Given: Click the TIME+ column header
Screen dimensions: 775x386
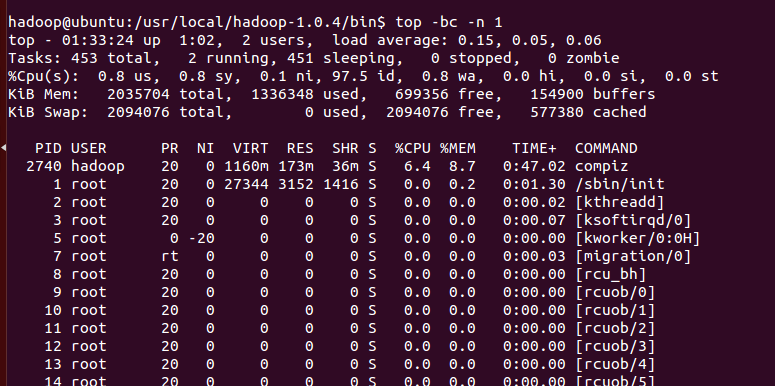Looking at the screenshot, I should pyautogui.click(x=534, y=148).
